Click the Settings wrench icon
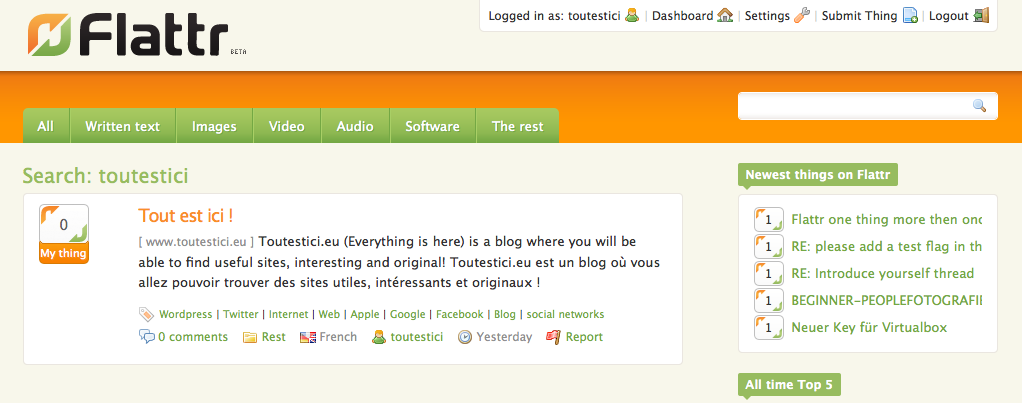The width and height of the screenshot is (1022, 403). 801,16
